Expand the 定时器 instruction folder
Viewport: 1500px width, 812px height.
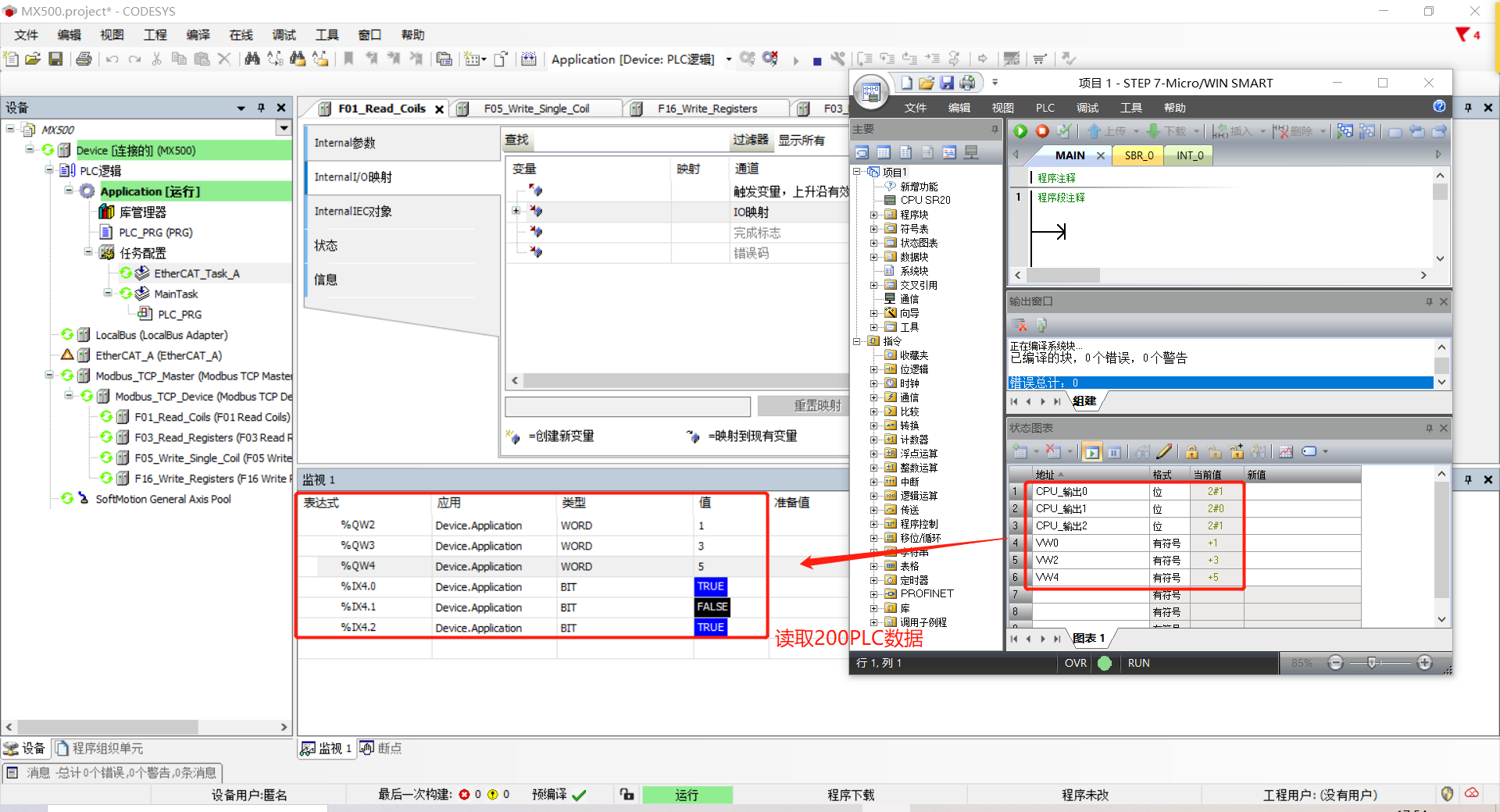pyautogui.click(x=874, y=580)
